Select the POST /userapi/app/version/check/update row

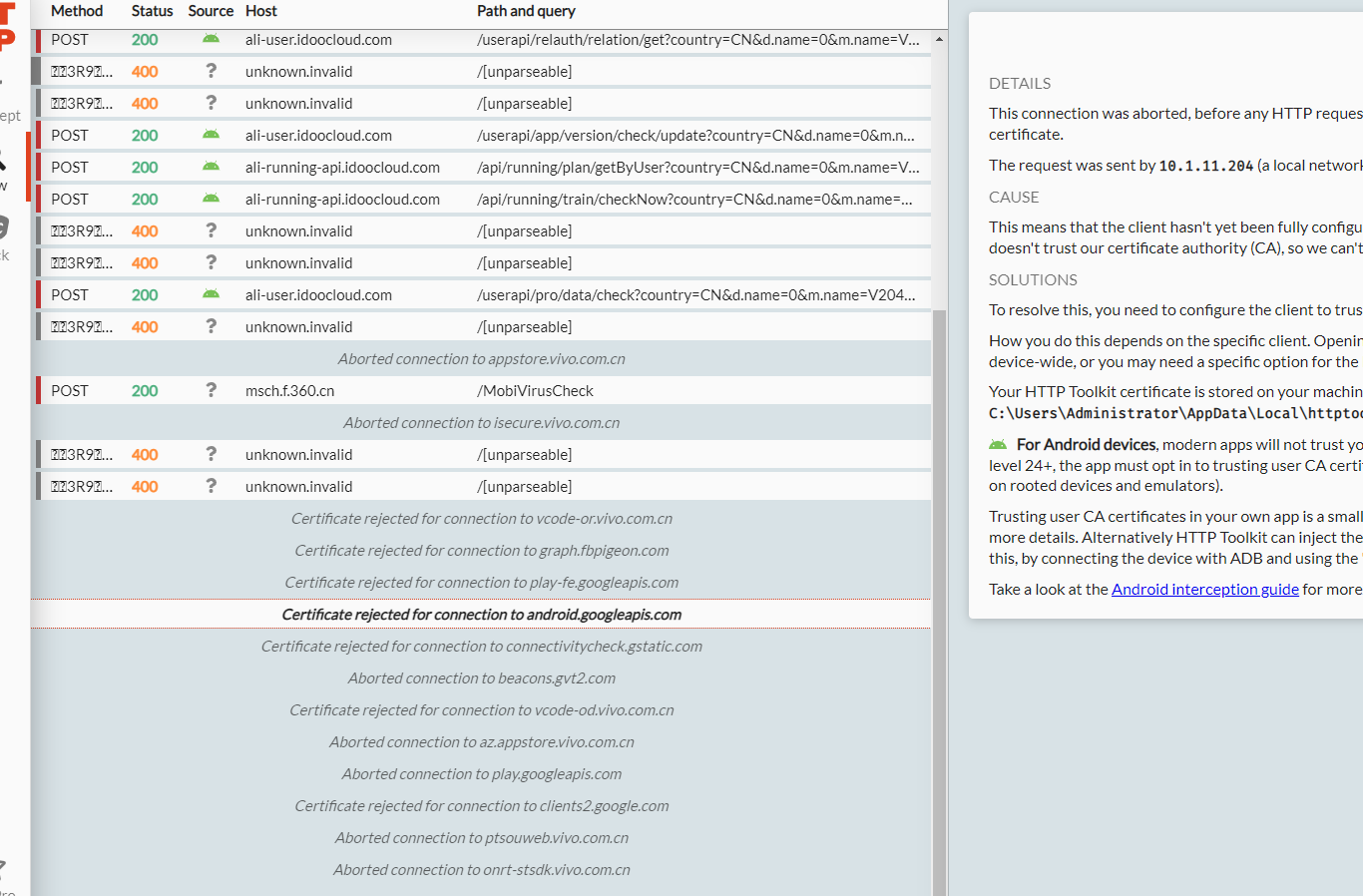coord(479,135)
